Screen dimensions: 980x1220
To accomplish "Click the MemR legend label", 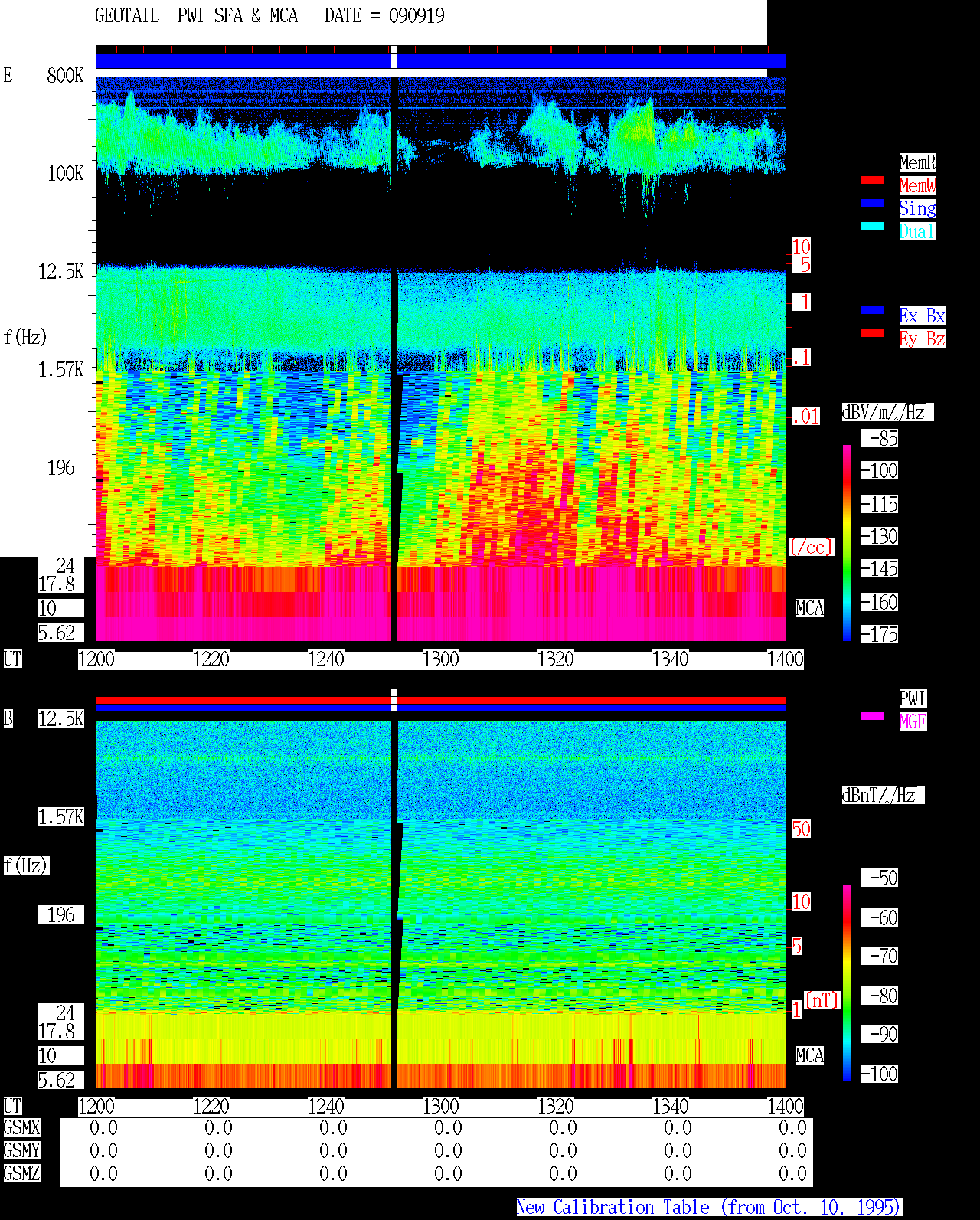I will coord(917,162).
